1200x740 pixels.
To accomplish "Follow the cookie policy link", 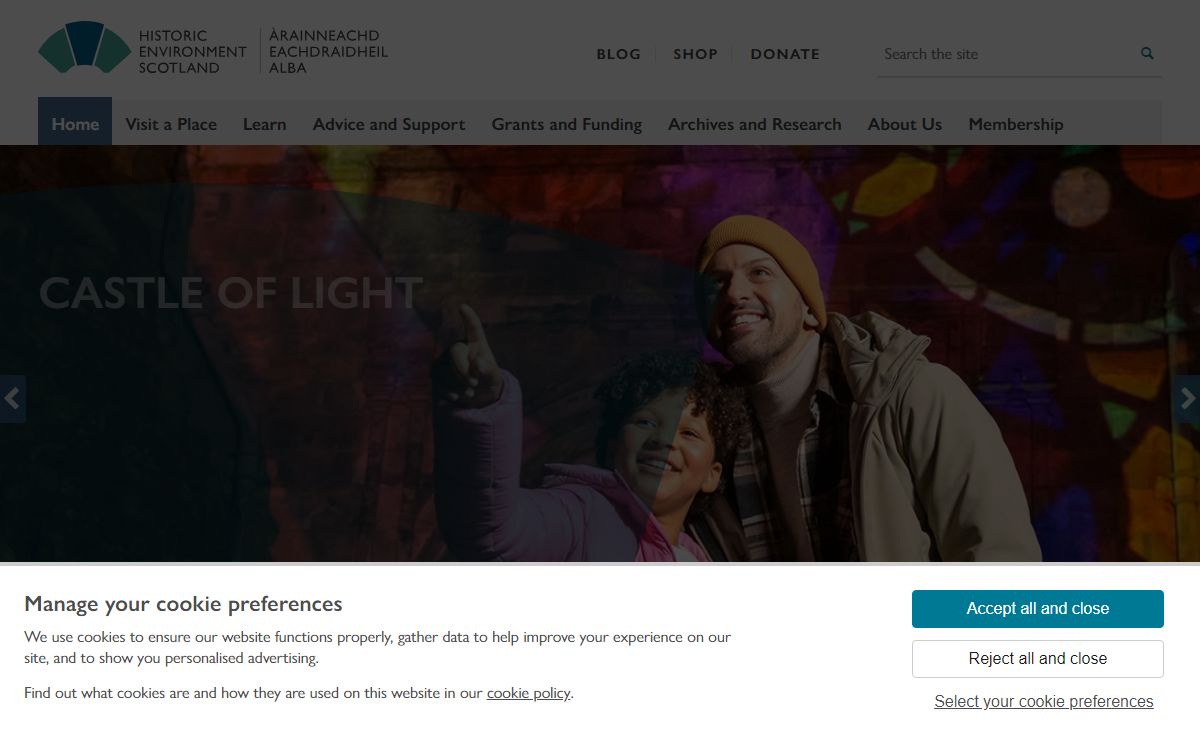I will click(528, 693).
